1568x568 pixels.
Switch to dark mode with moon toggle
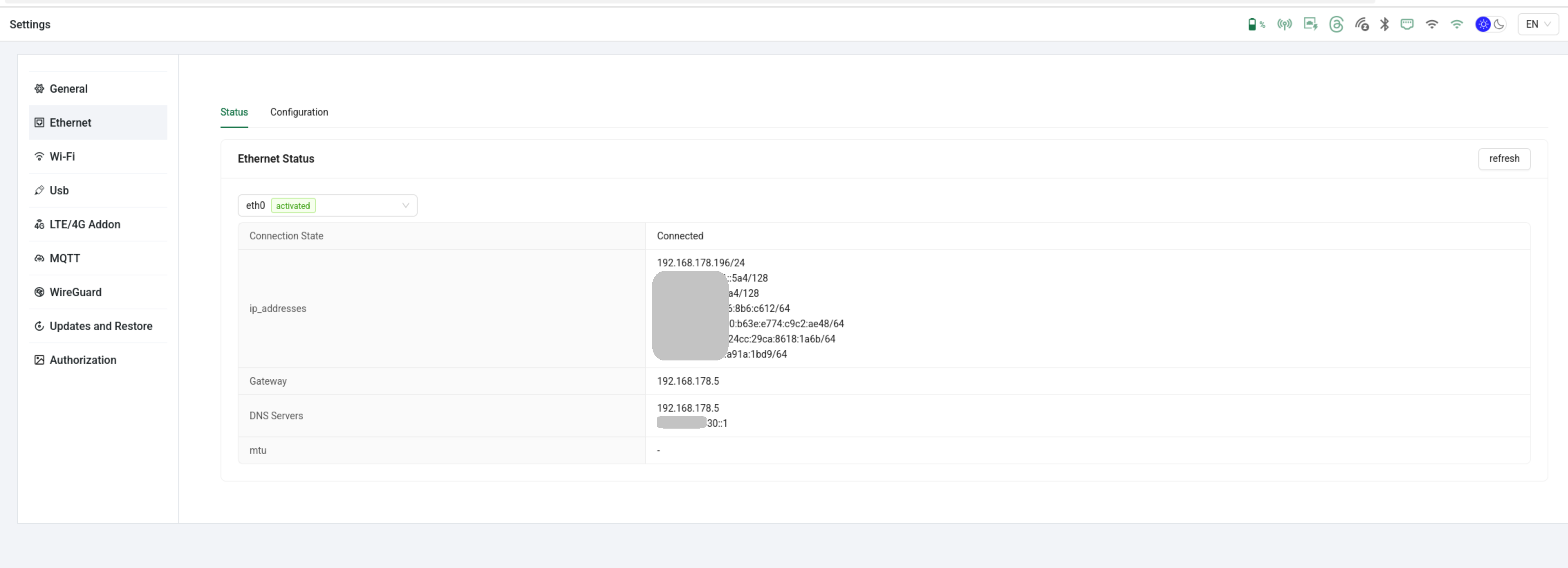(1499, 24)
